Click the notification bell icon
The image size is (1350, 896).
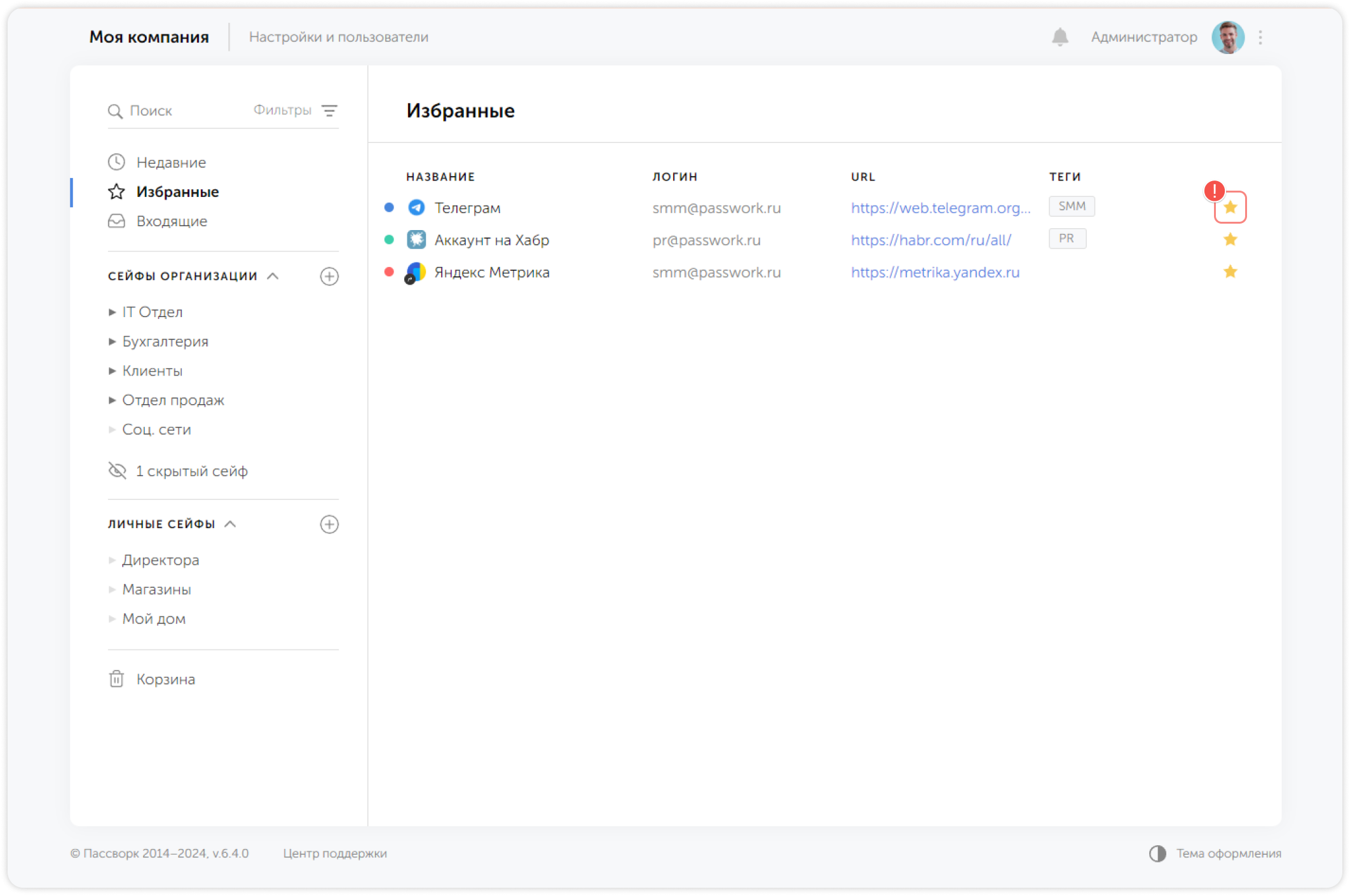[x=1060, y=37]
